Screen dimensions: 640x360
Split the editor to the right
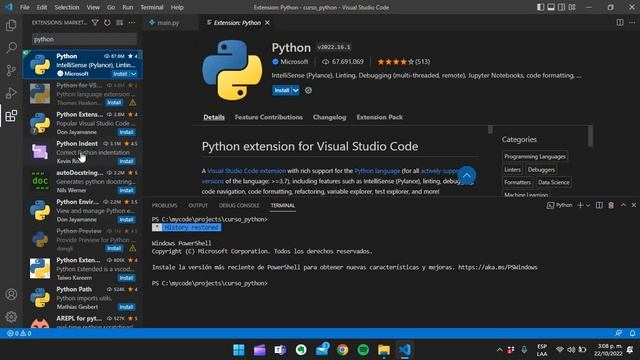point(620,23)
